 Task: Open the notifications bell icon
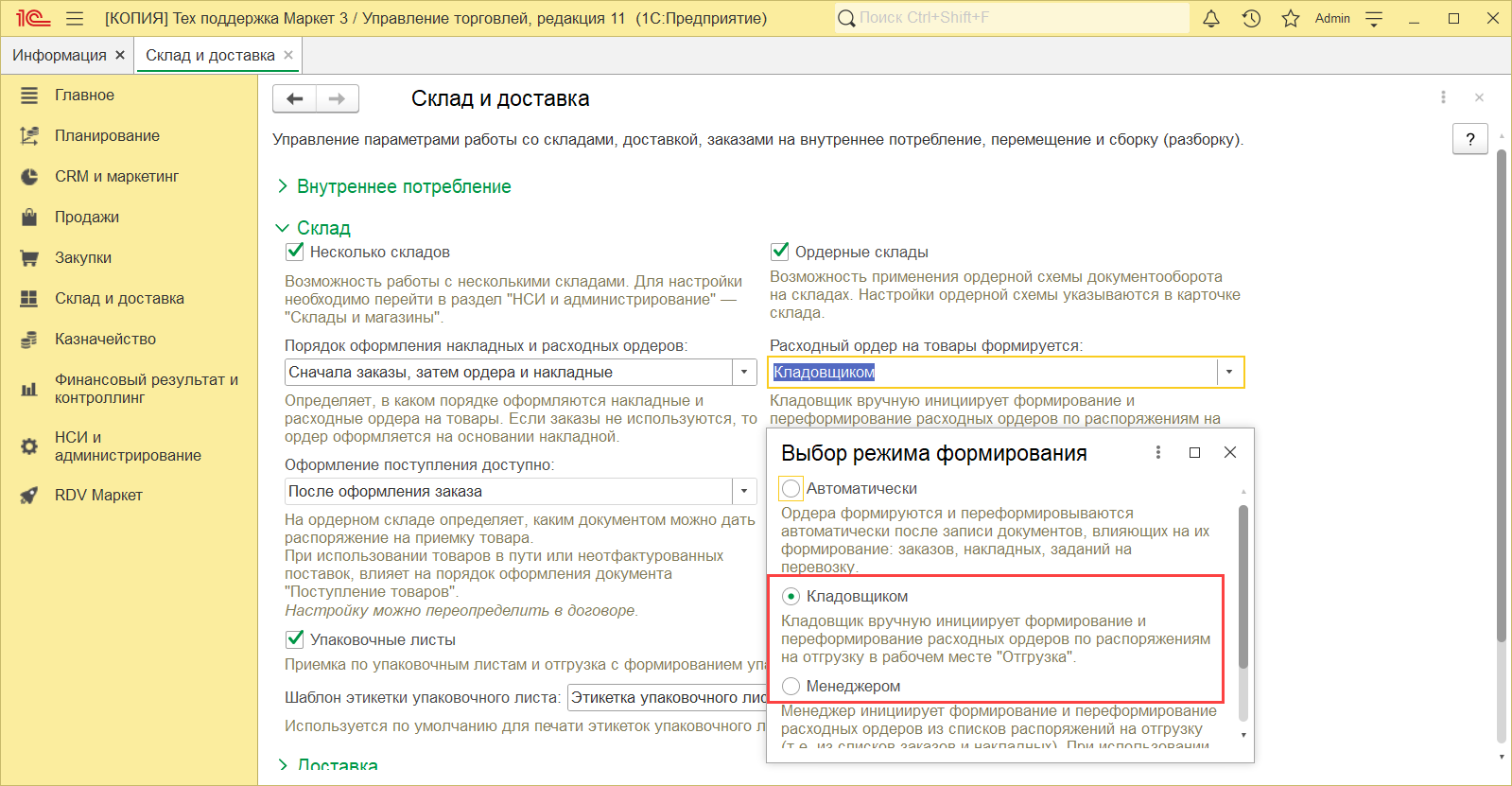click(1210, 18)
